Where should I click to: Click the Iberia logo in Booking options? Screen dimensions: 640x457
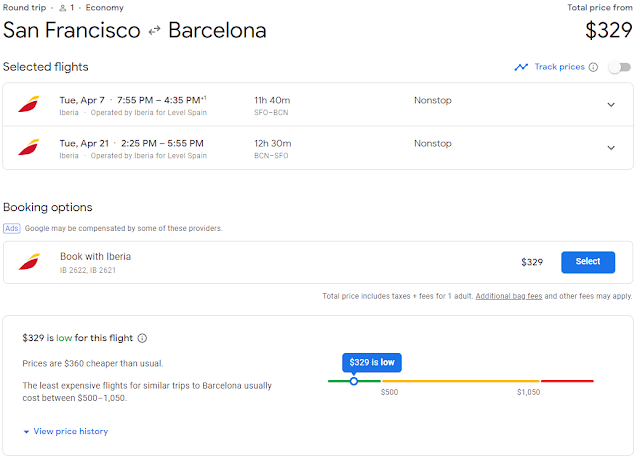pyautogui.click(x=29, y=262)
